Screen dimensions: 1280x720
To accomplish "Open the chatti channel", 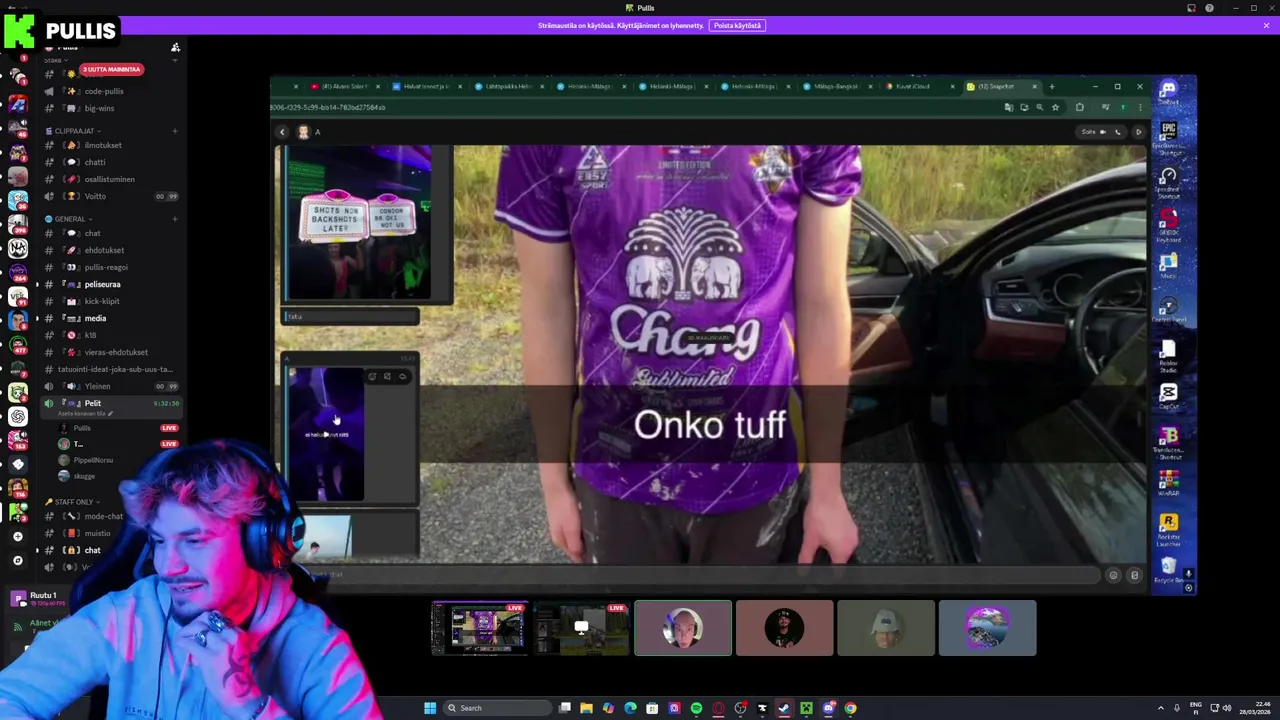I will 95,162.
